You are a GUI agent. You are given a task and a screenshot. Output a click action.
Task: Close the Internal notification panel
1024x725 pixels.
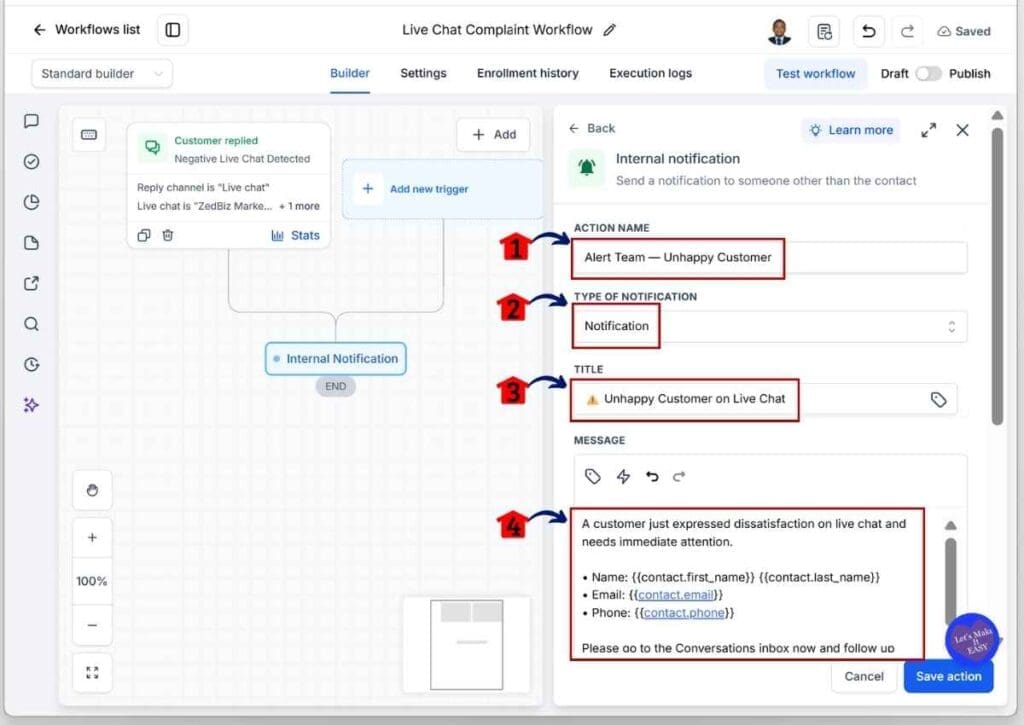[962, 130]
